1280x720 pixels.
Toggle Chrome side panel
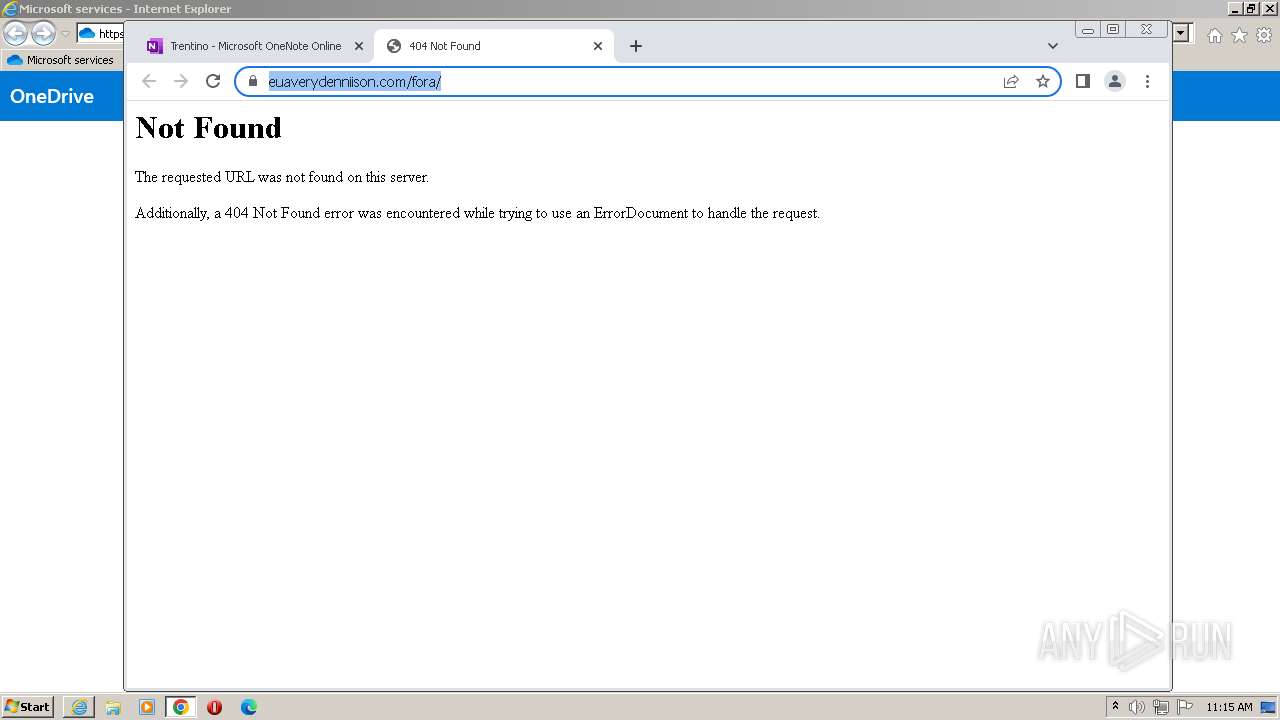tap(1082, 81)
